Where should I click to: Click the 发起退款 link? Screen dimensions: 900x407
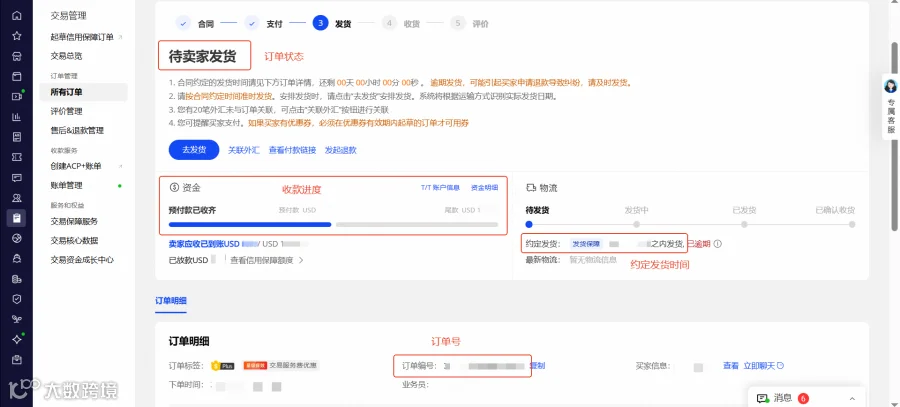[x=341, y=150]
